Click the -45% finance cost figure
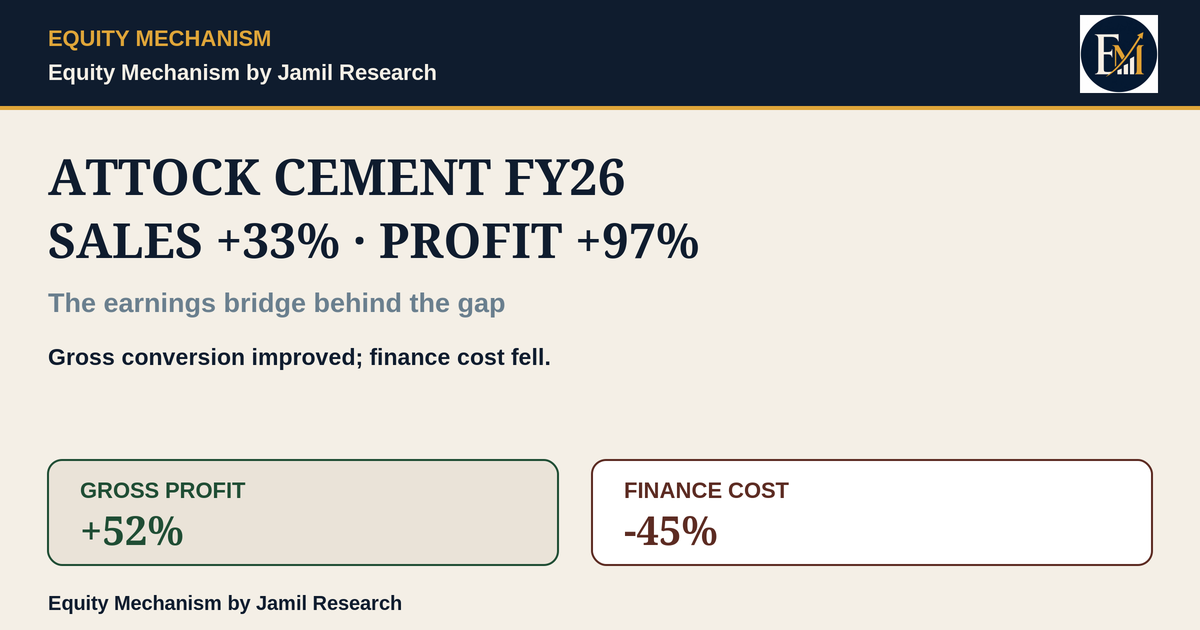The width and height of the screenshot is (1200, 630). [x=670, y=532]
